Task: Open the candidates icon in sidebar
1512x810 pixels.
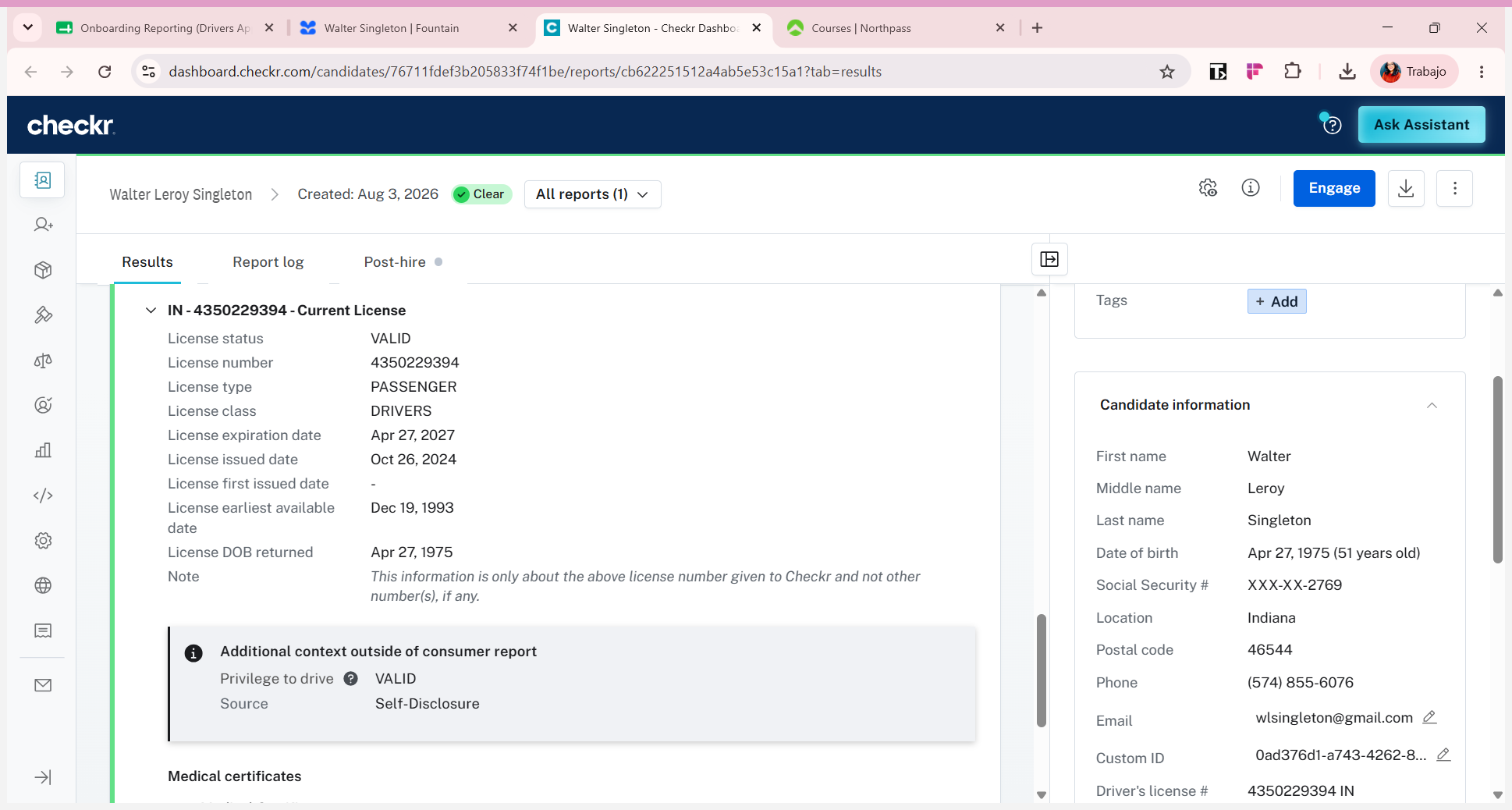Action: (x=43, y=180)
